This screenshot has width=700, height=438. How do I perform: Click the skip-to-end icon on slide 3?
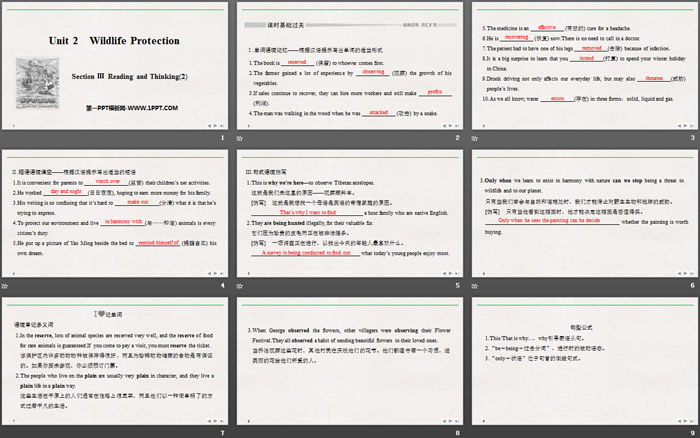pos(692,126)
